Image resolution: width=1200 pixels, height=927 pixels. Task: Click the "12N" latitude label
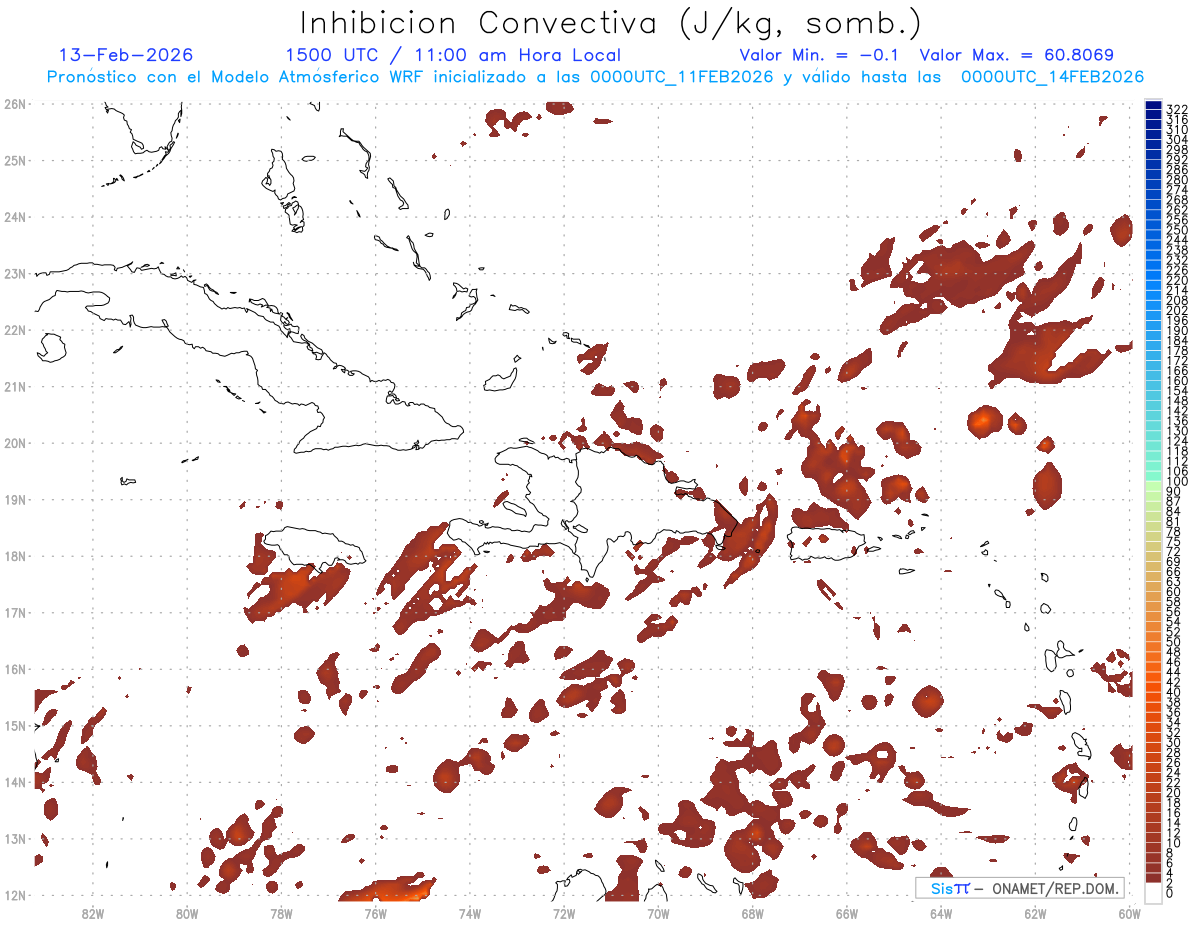click(x=15, y=895)
